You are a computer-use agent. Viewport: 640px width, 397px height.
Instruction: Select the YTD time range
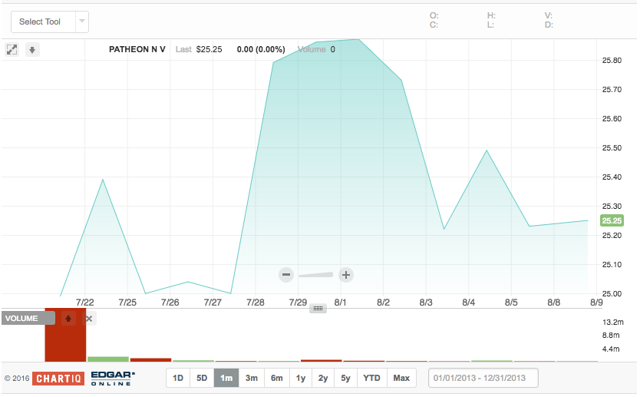tap(371, 378)
